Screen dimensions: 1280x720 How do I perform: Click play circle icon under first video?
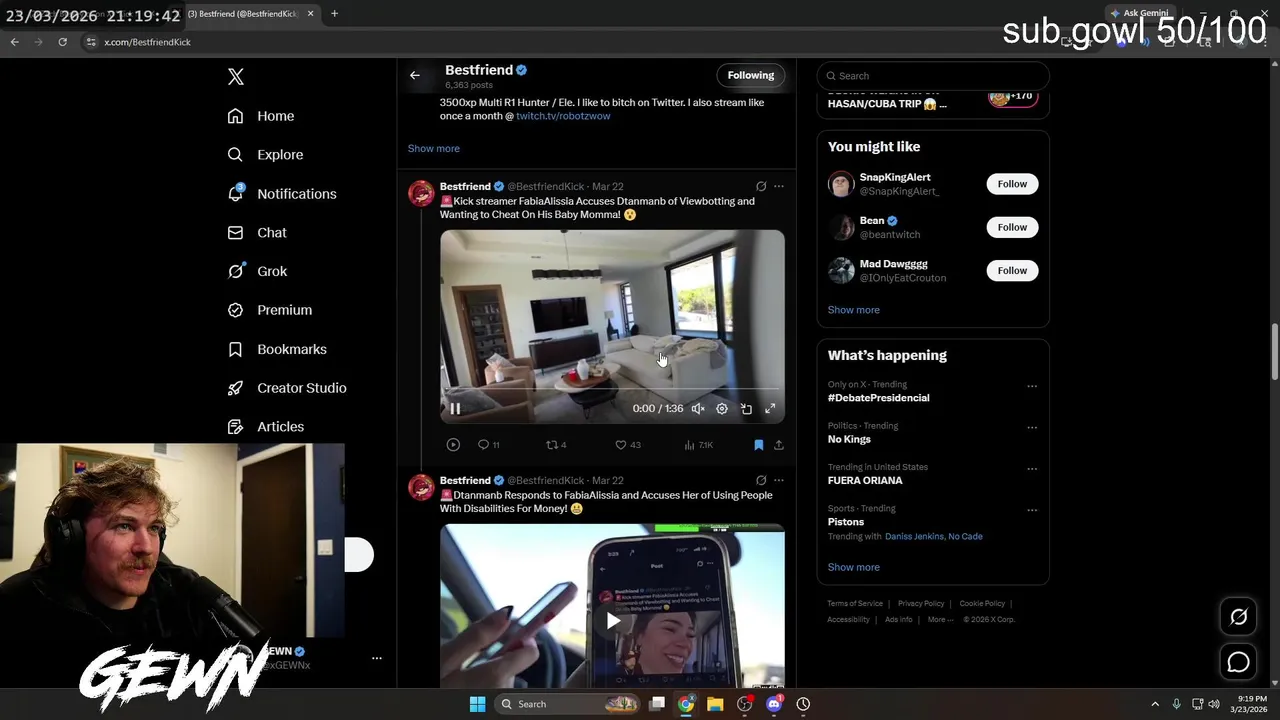coord(453,445)
